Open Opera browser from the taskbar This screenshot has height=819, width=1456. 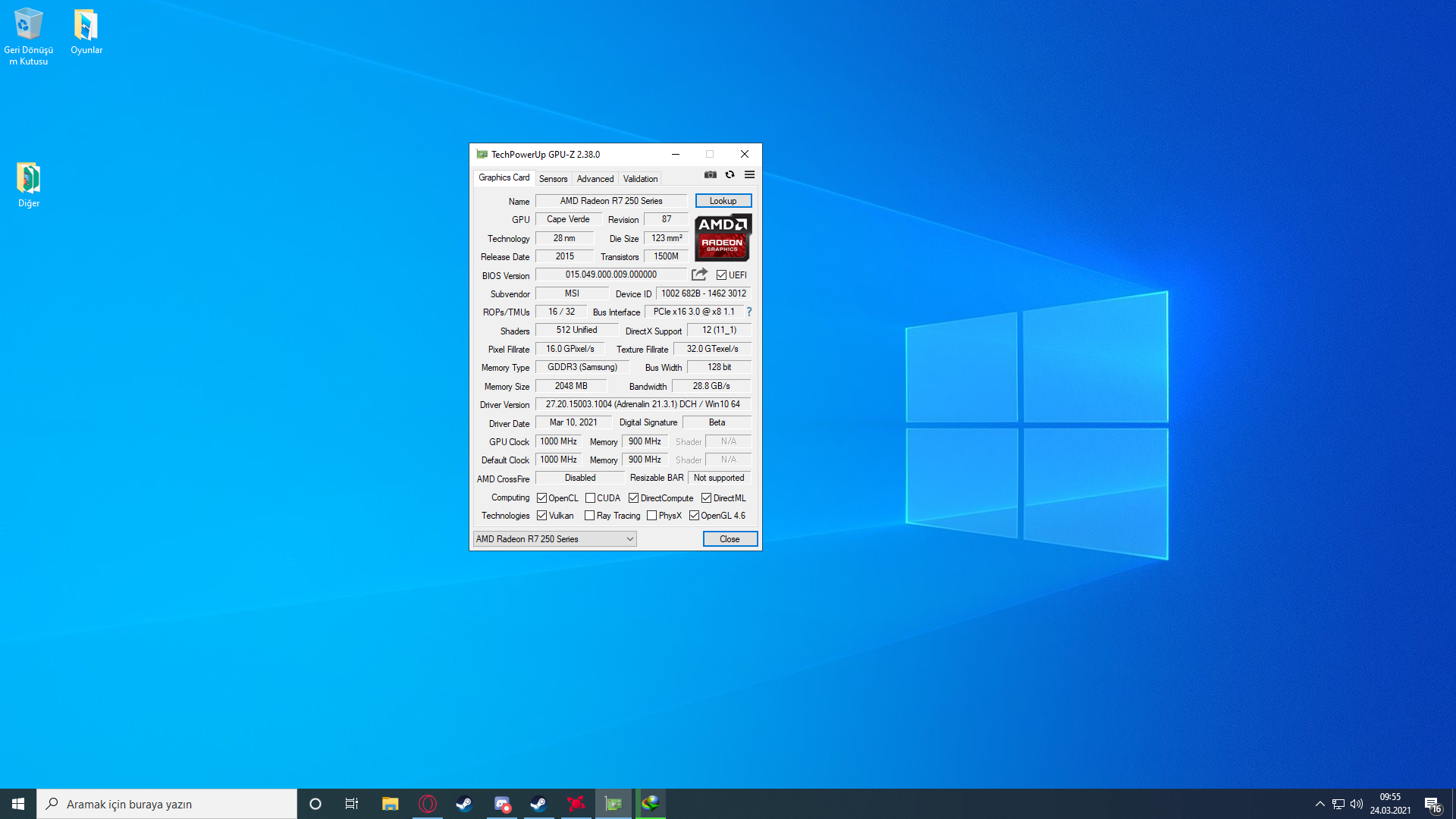428,804
